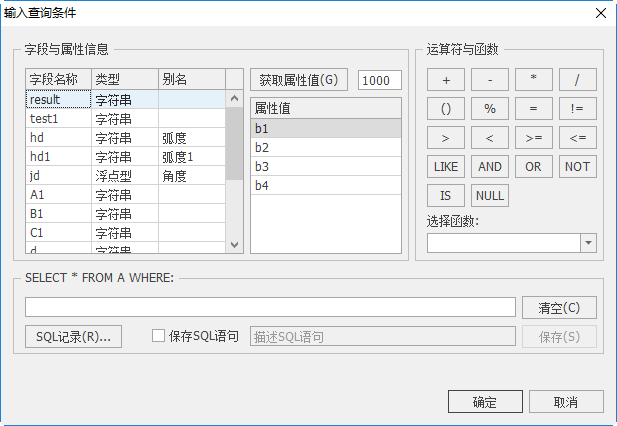Screen dimensions: 617x426
Task: Enable the 保存SQL语句 checkbox
Action: (x=158, y=337)
